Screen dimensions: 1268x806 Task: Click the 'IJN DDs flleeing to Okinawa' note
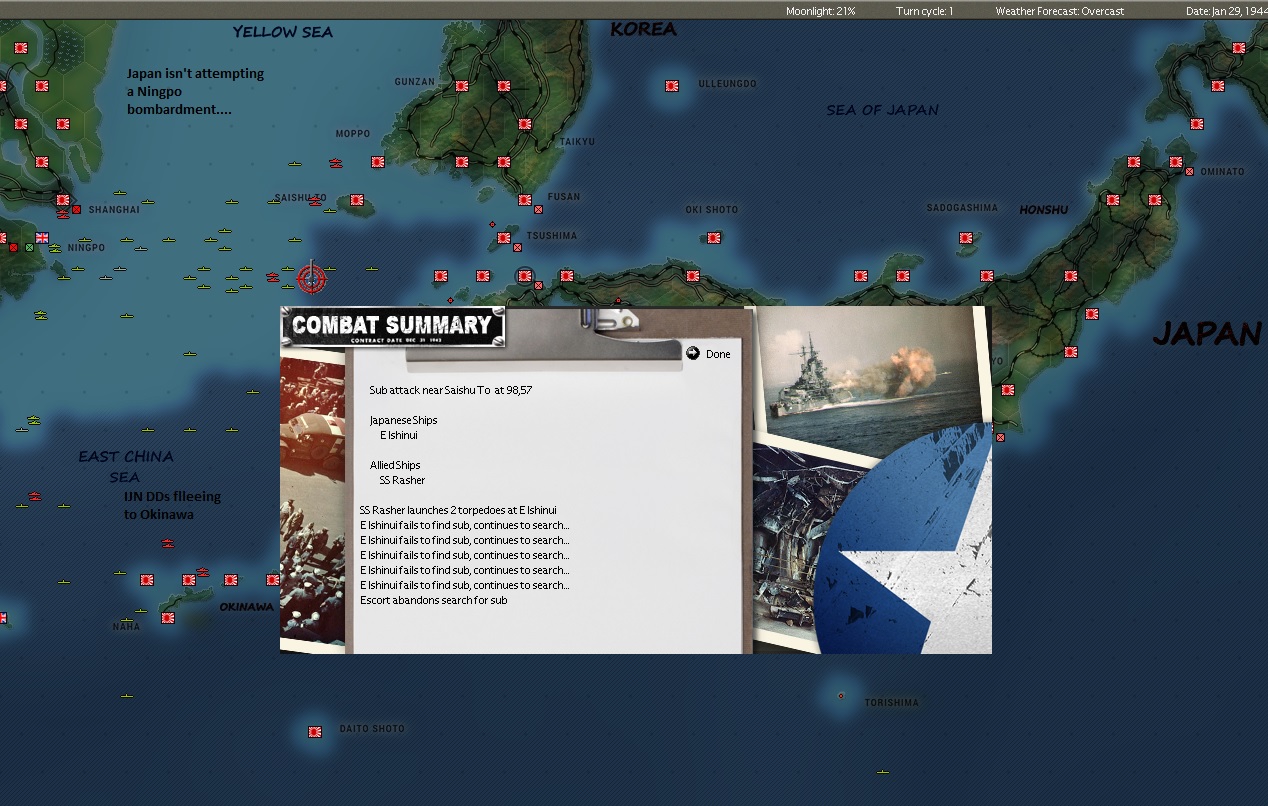tap(172, 505)
